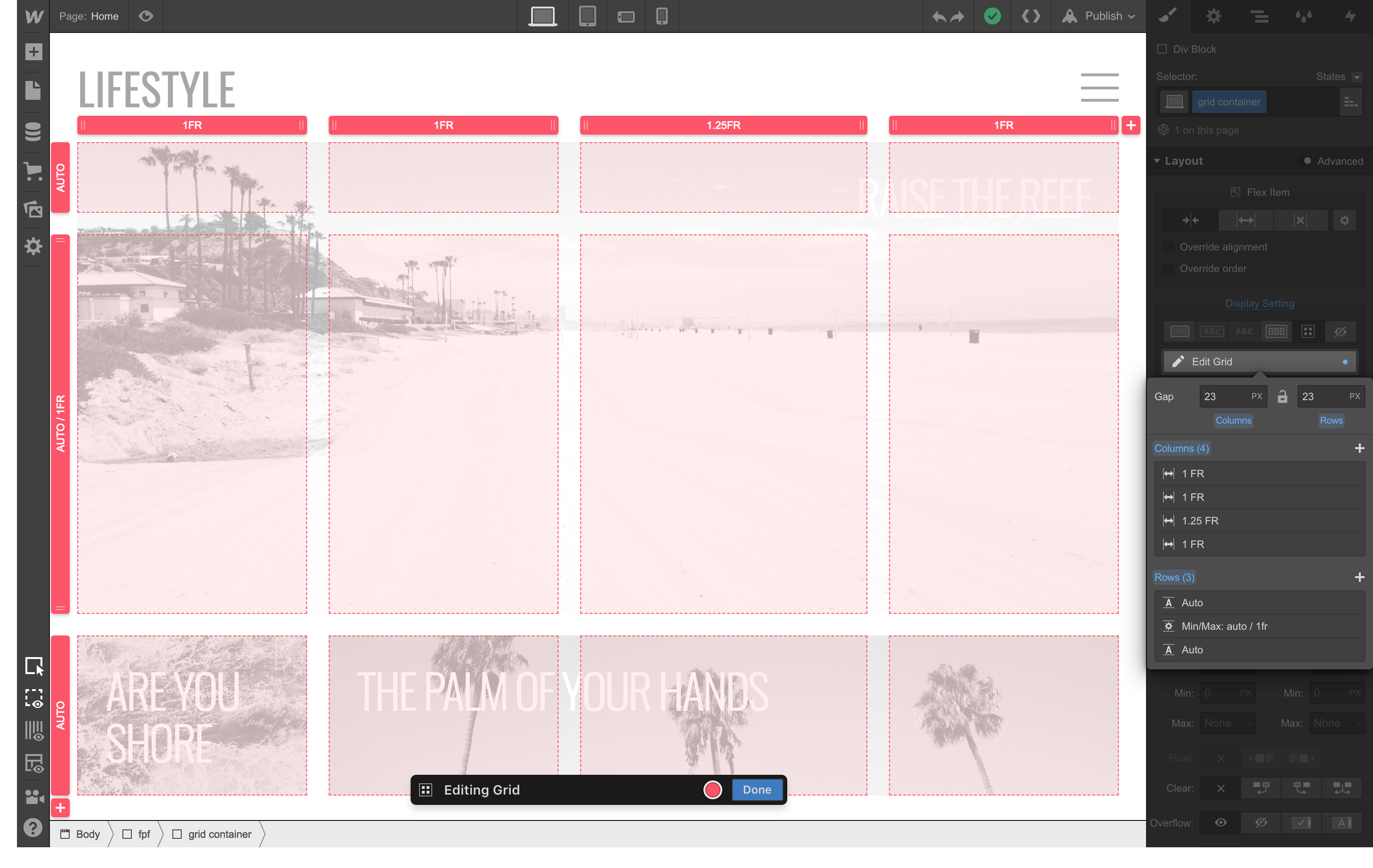1373x868 pixels.
Task: Open the Interactions tab
Action: point(1349,16)
